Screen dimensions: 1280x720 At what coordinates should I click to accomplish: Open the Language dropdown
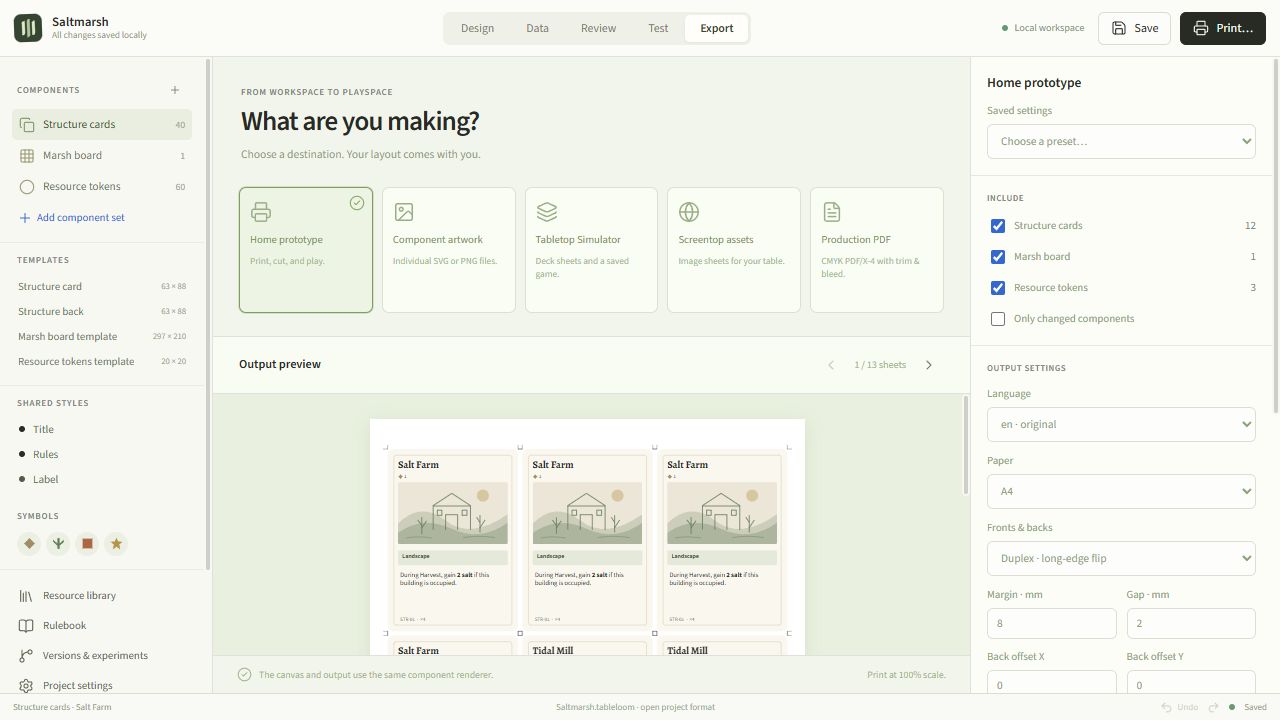click(1121, 424)
